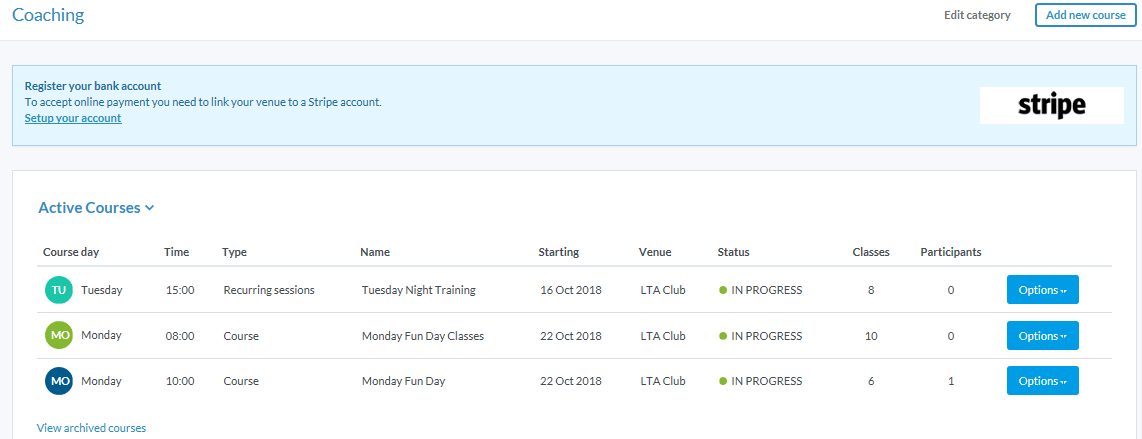Click the Status column header

pyautogui.click(x=733, y=252)
